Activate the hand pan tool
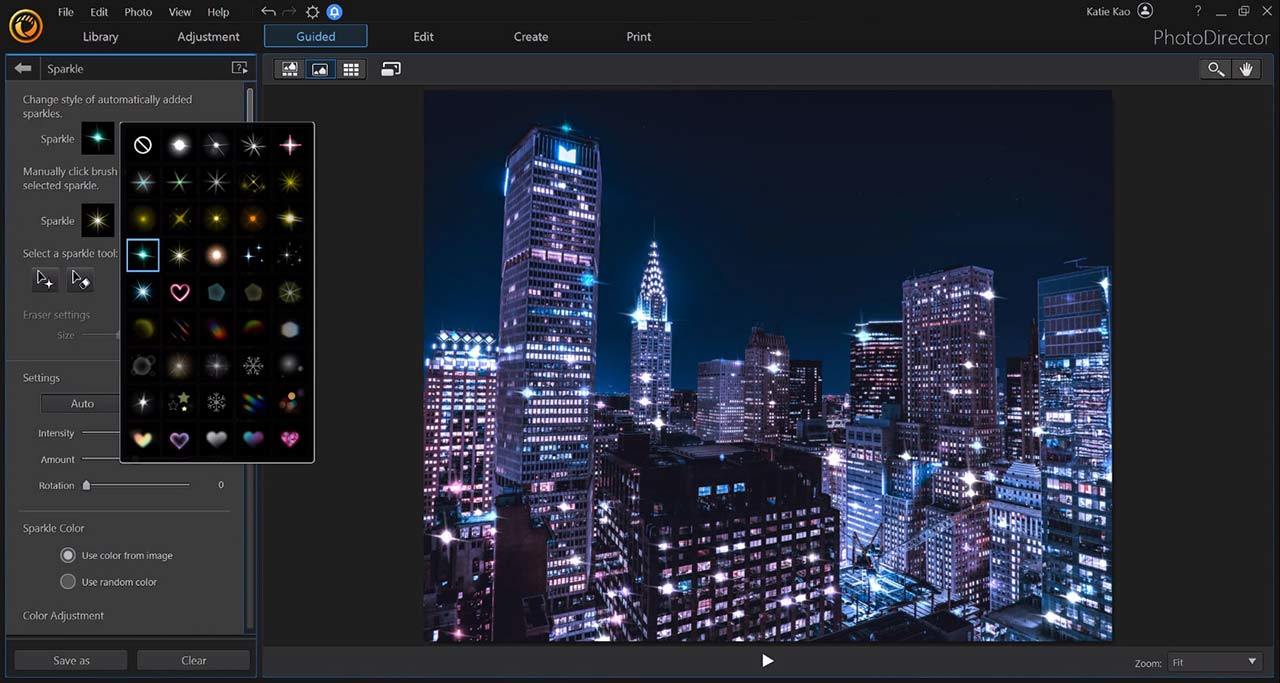Viewport: 1280px width, 683px height. (x=1246, y=69)
